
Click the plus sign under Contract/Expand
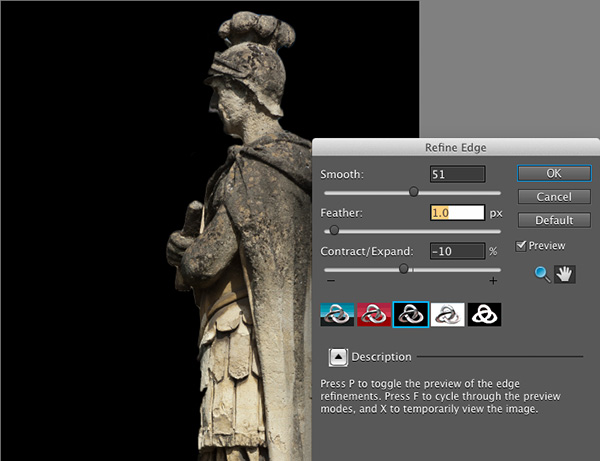493,282
